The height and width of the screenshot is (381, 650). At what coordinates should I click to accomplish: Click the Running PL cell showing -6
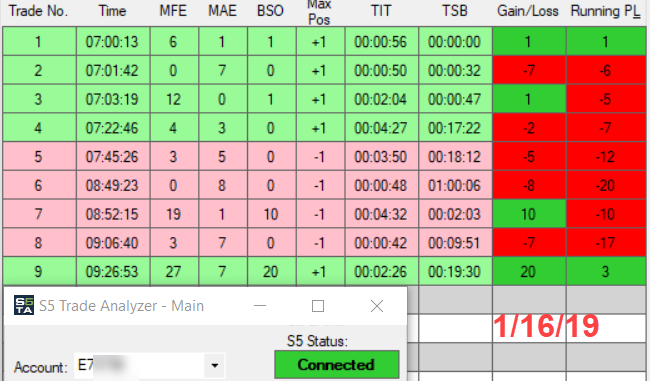606,70
